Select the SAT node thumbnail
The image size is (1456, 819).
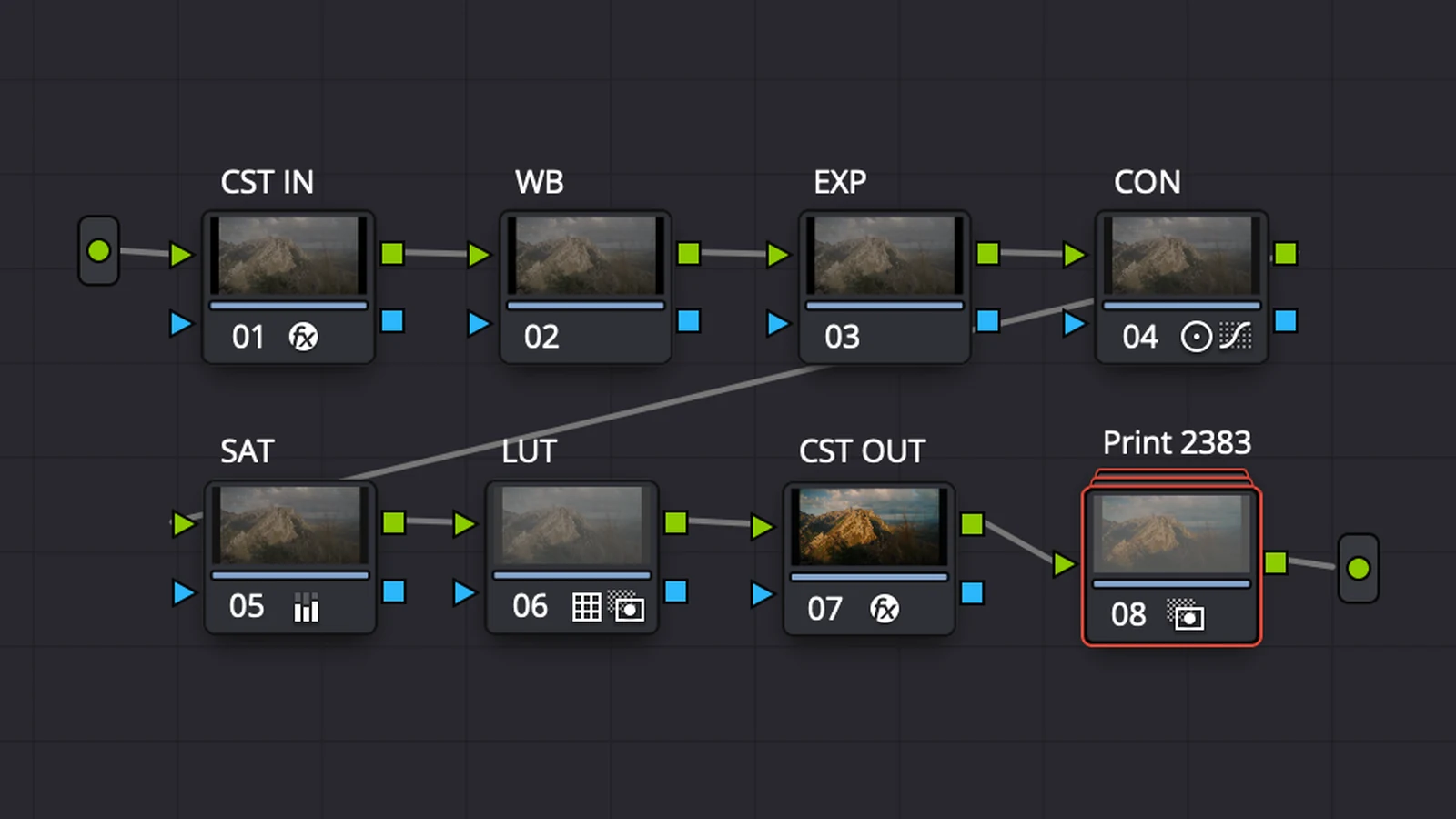click(290, 525)
